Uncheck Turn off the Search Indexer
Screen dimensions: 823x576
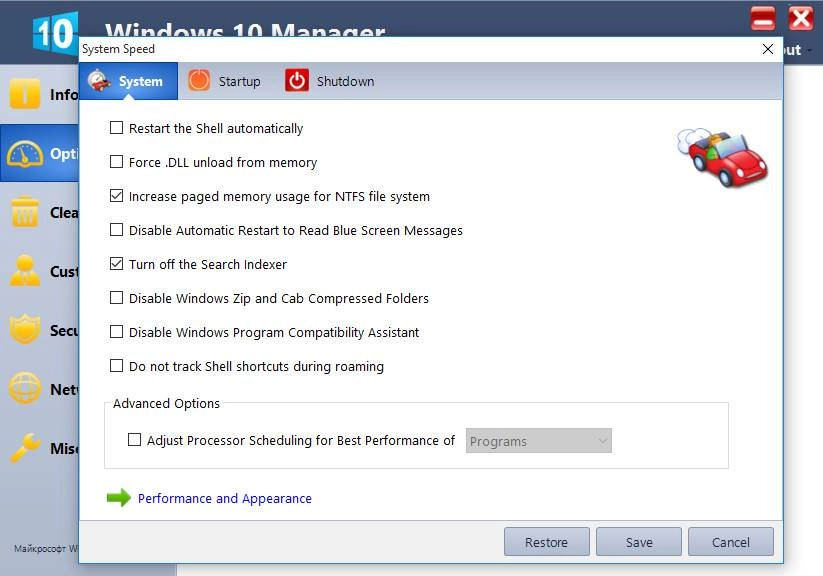(x=117, y=264)
